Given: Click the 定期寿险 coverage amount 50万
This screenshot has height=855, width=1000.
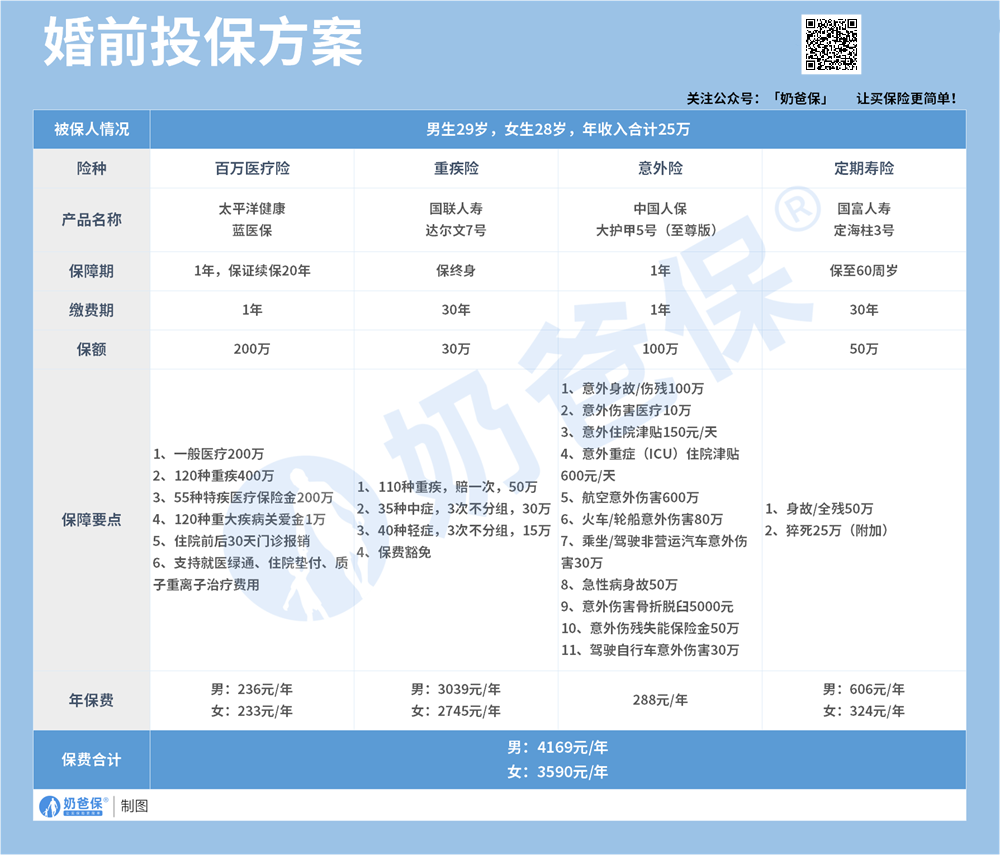Looking at the screenshot, I should pyautogui.click(x=864, y=349).
